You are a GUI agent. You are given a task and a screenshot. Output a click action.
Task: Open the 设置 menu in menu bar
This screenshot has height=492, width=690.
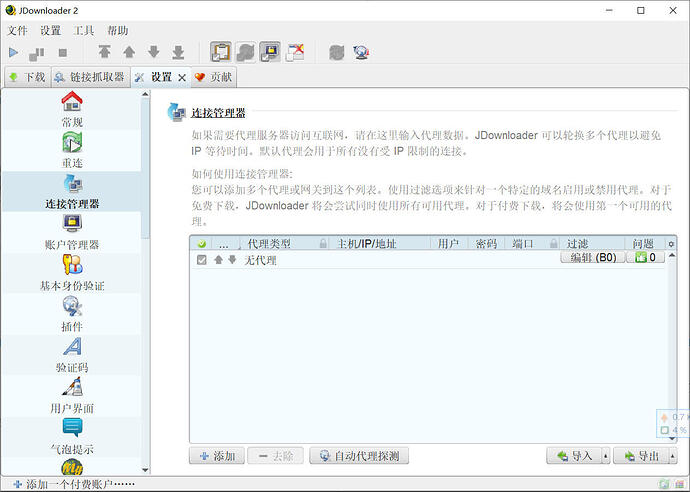51,30
